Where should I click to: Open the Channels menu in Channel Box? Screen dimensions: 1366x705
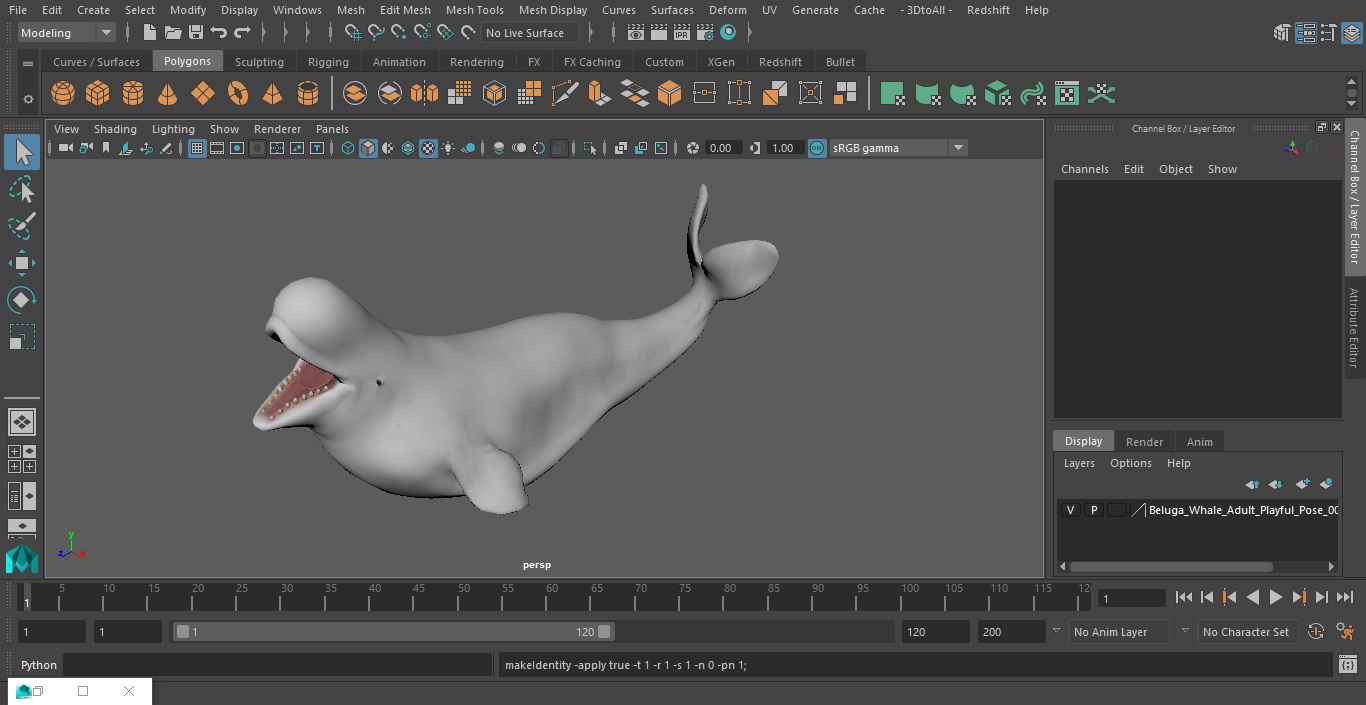1085,169
